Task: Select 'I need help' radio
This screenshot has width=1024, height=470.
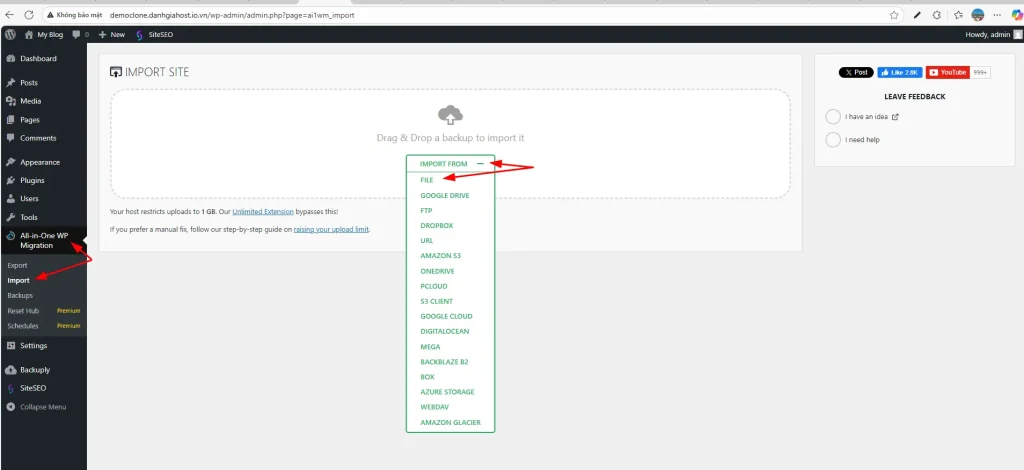Action: pos(833,140)
